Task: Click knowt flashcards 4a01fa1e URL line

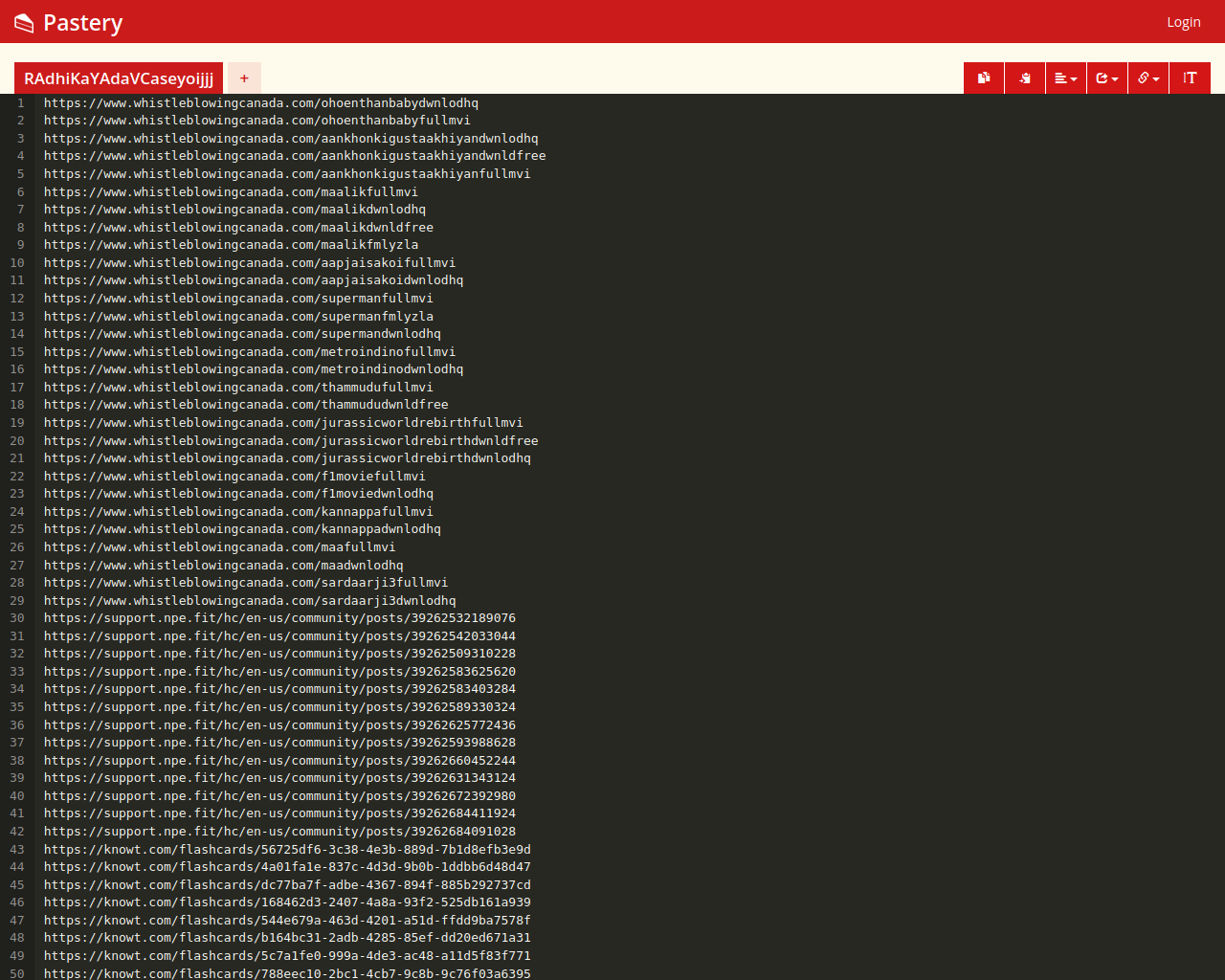Action: pos(287,867)
